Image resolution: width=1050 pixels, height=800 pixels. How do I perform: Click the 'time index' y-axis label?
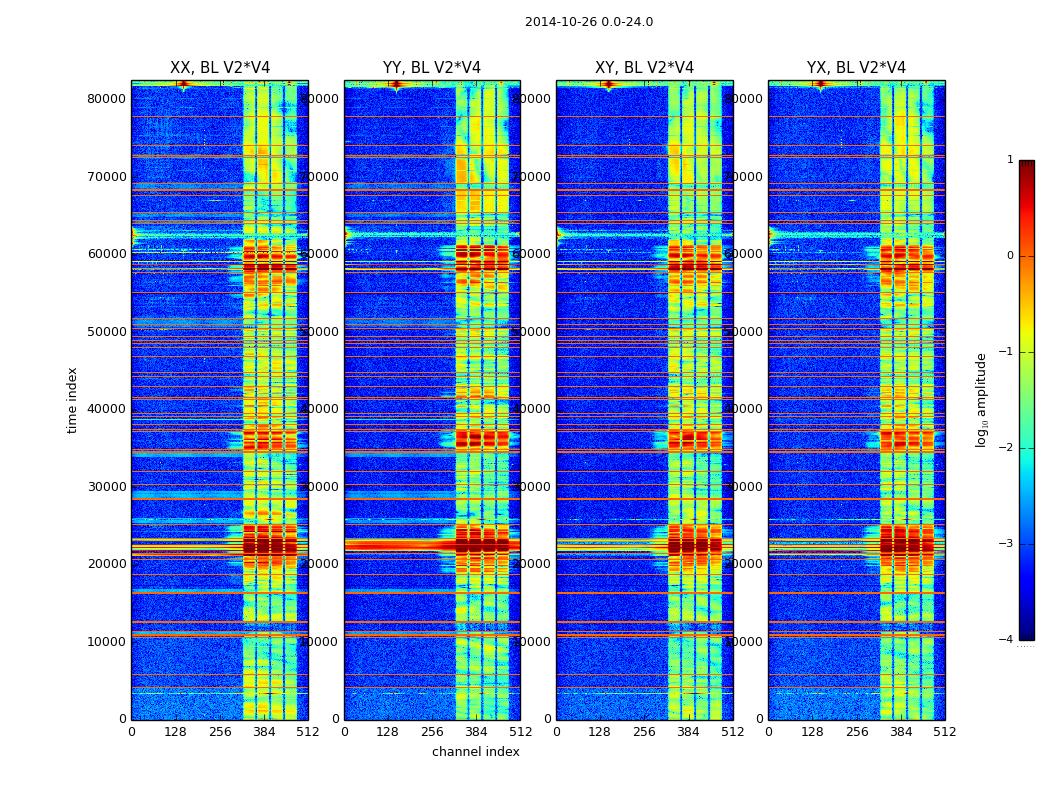coord(72,400)
